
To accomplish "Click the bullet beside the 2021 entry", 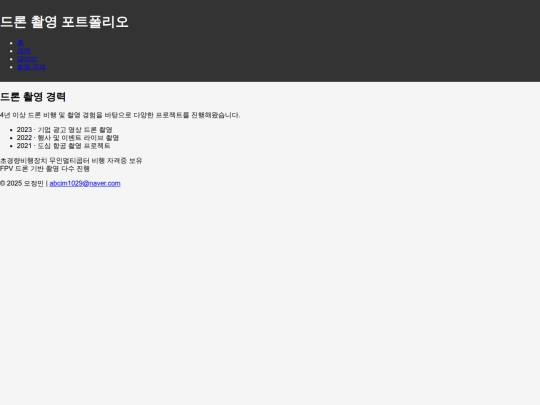I will click(11, 146).
